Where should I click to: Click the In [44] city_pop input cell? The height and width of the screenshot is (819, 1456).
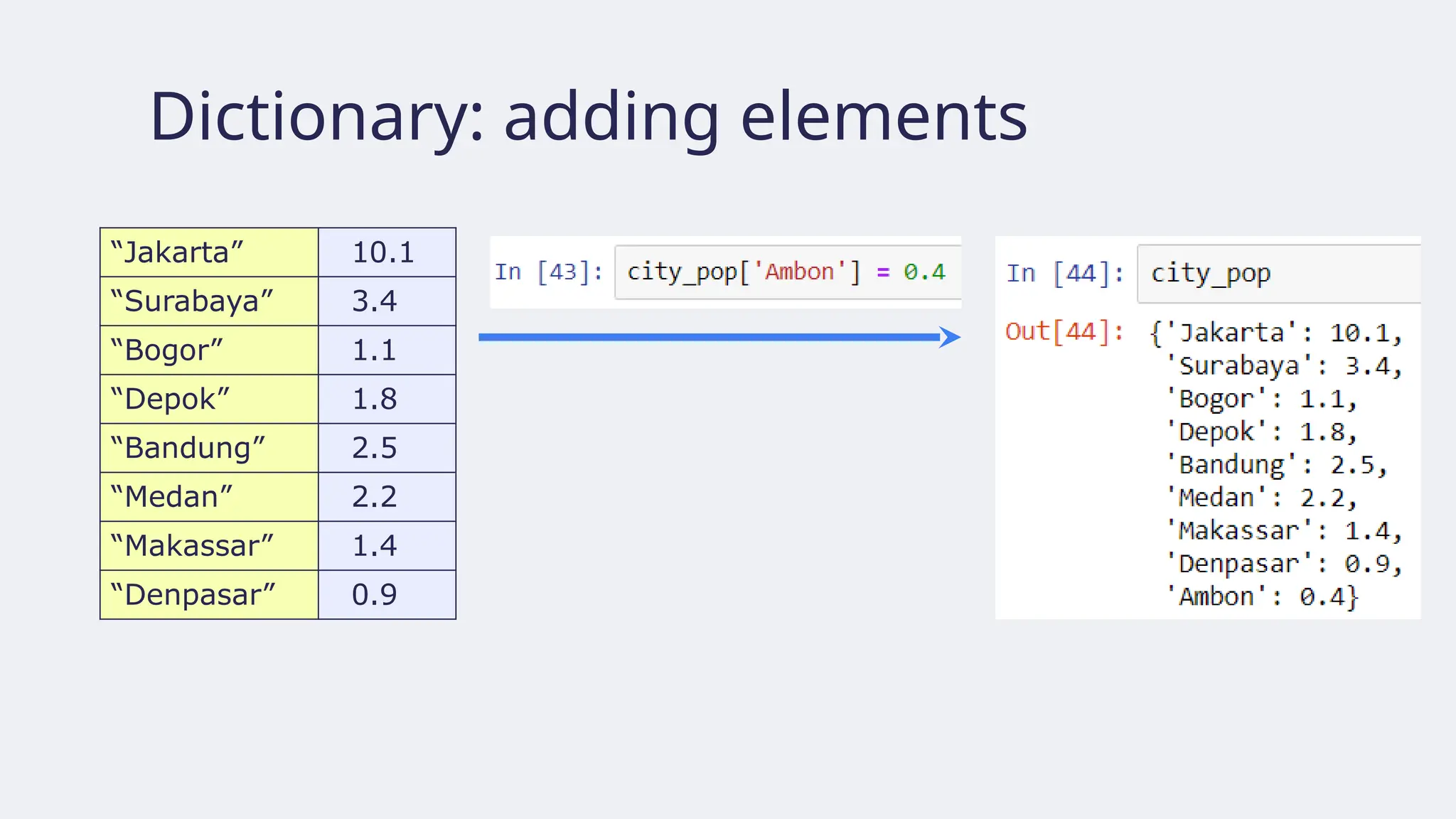click(x=1279, y=274)
